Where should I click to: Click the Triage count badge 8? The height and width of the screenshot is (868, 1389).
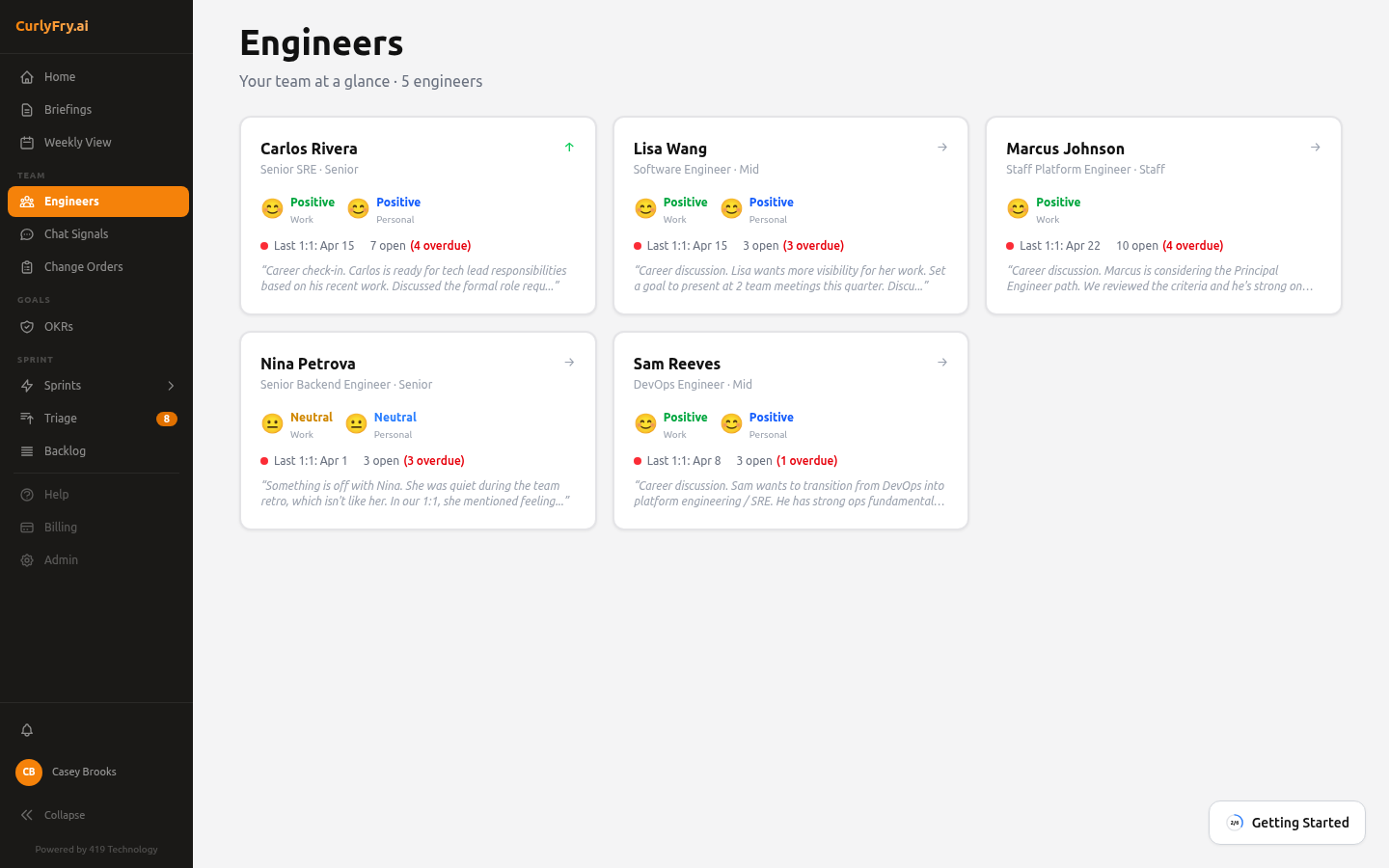click(167, 419)
